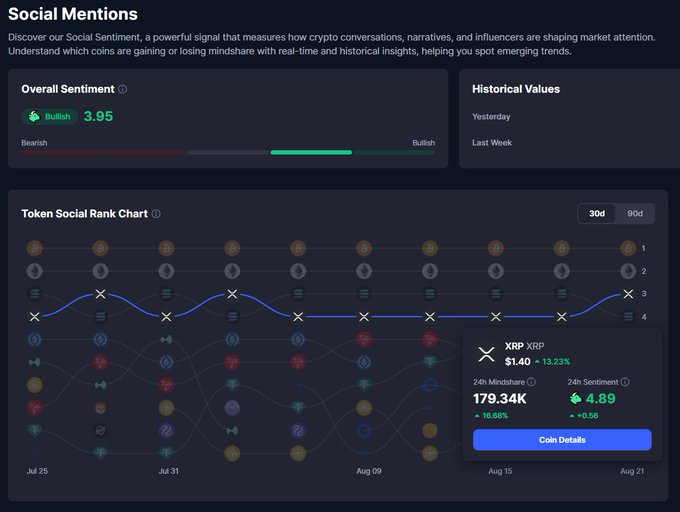The image size is (680, 512).
Task: Select purple wave icon in Jul 31 column
Action: pyautogui.click(x=167, y=430)
